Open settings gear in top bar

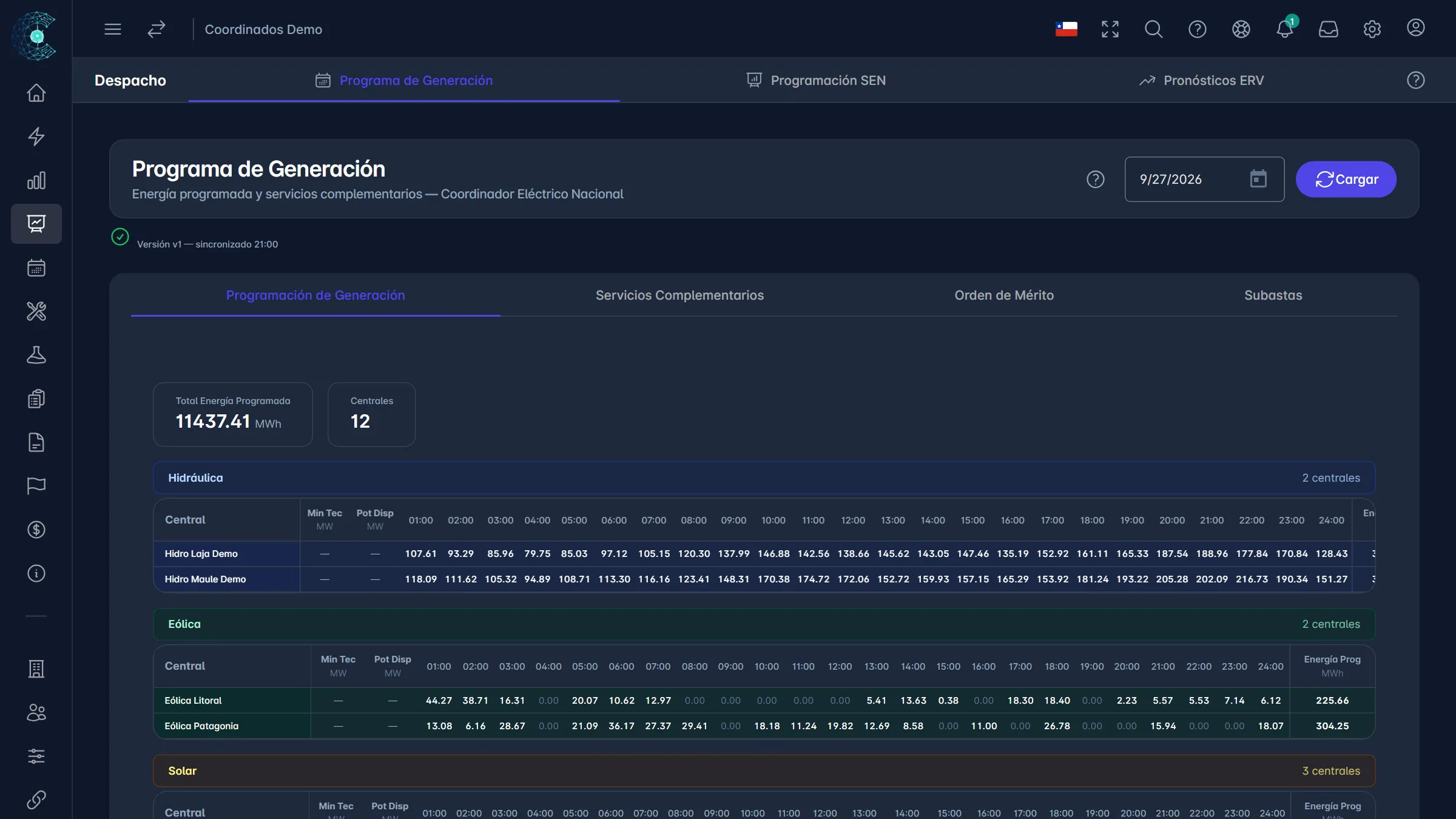point(1372,29)
